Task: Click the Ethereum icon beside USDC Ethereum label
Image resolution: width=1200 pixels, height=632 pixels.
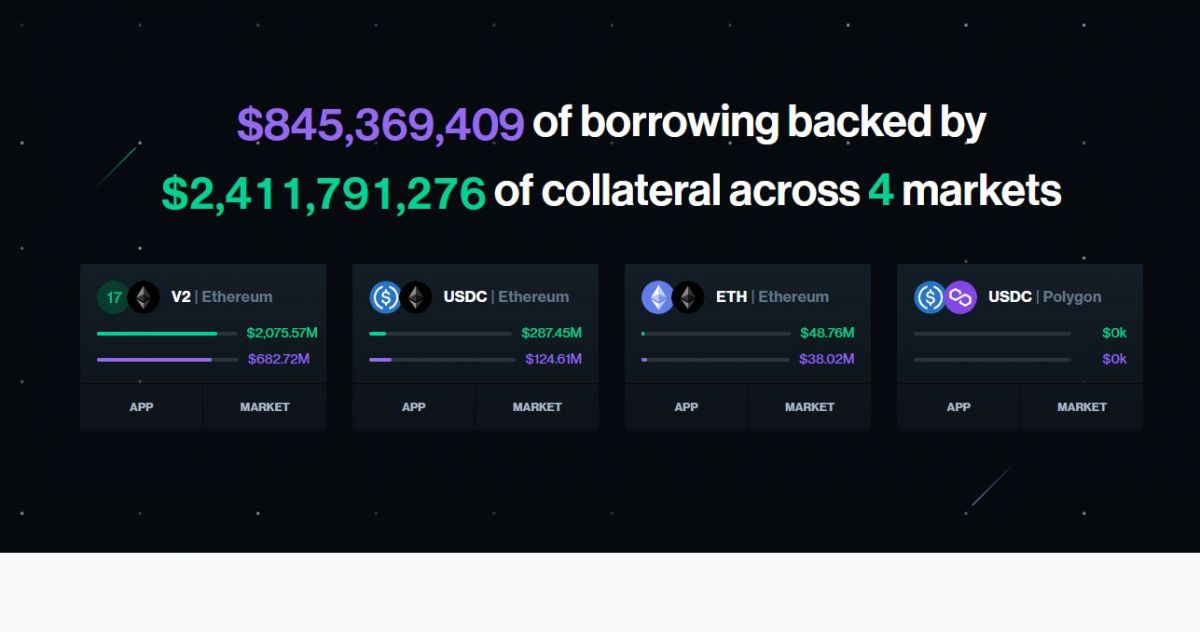Action: click(x=415, y=297)
